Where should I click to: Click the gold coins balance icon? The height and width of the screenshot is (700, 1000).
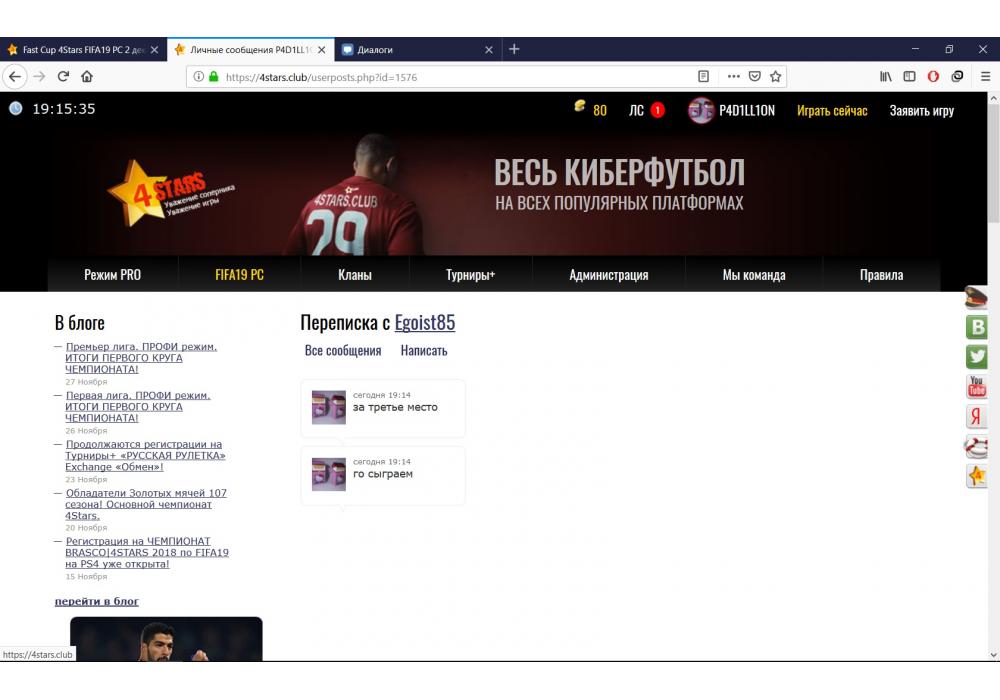coord(580,106)
